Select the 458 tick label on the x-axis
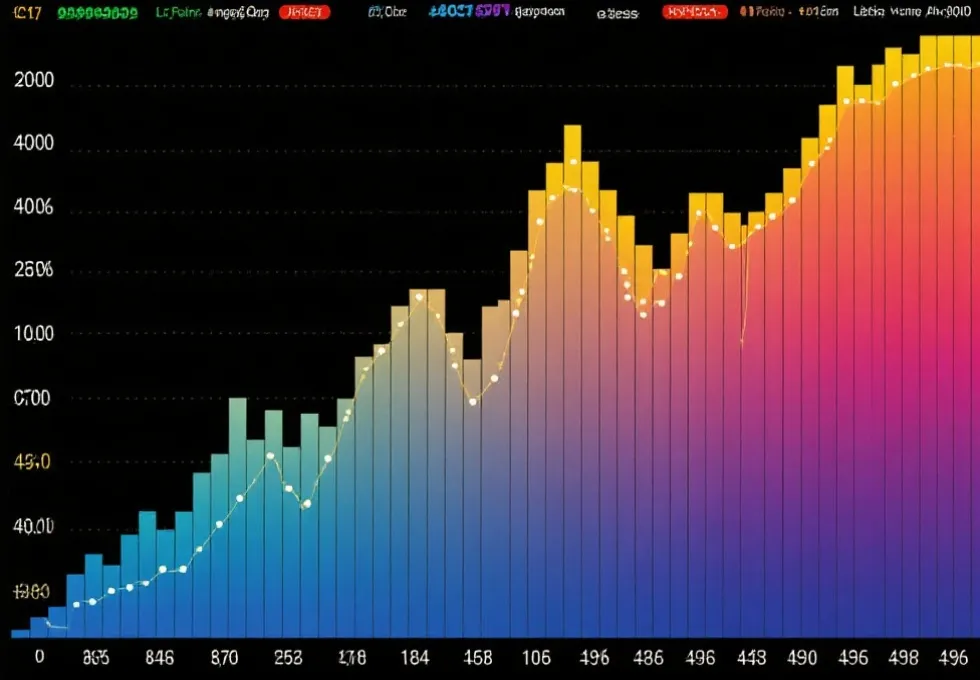980x680 pixels. (479, 658)
